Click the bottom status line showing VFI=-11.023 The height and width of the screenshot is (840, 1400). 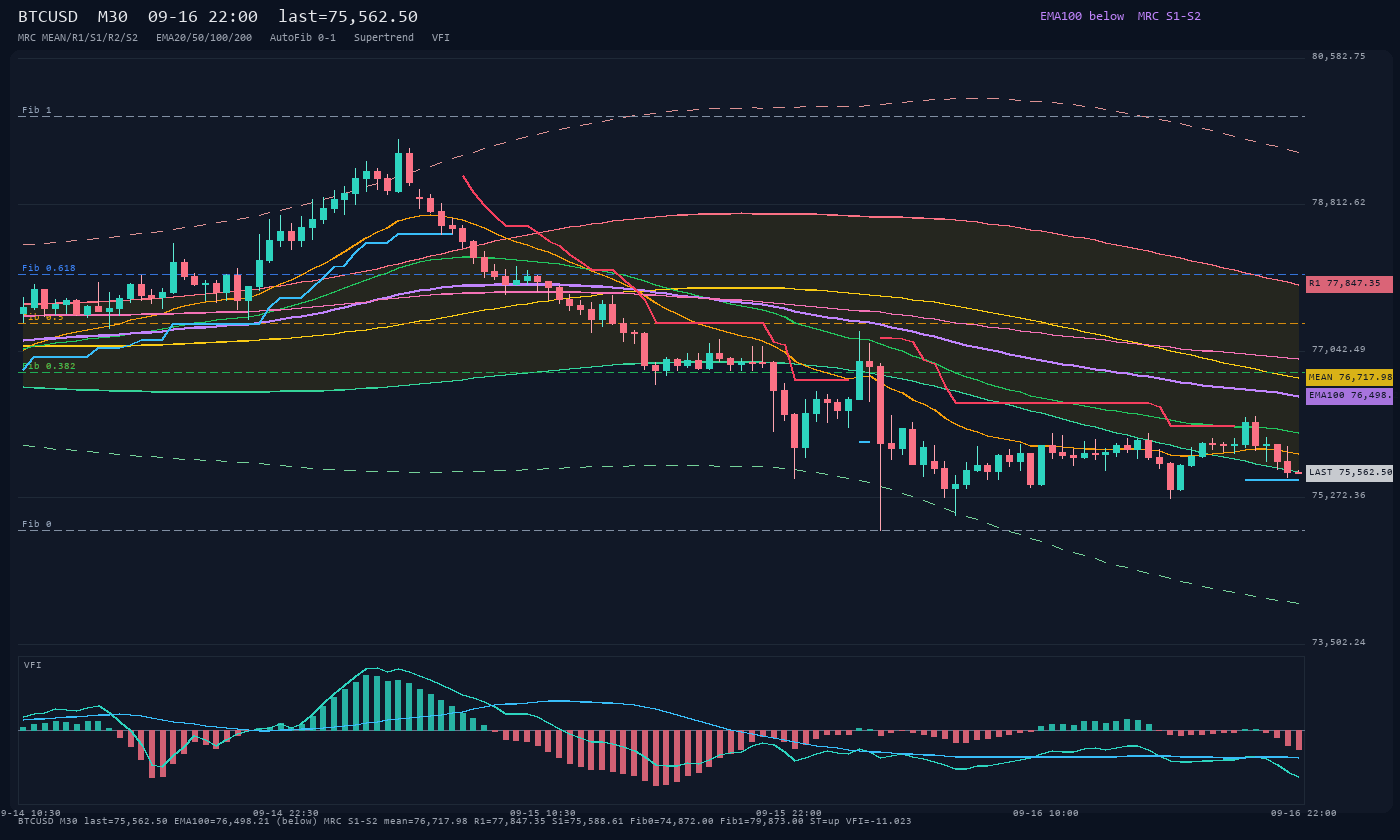coord(465,821)
